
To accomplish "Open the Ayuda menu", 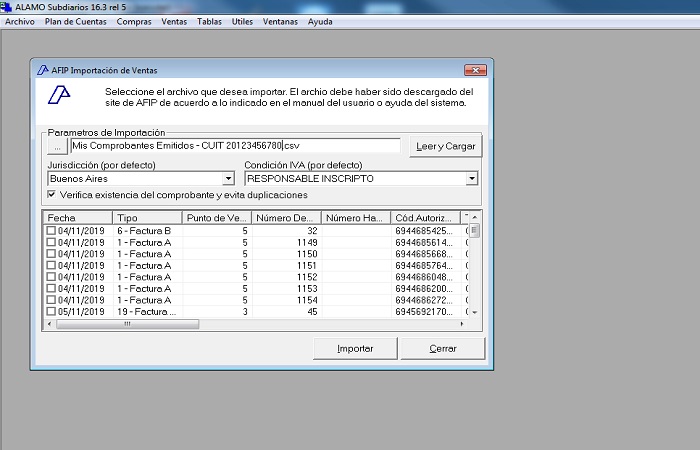I will (320, 21).
